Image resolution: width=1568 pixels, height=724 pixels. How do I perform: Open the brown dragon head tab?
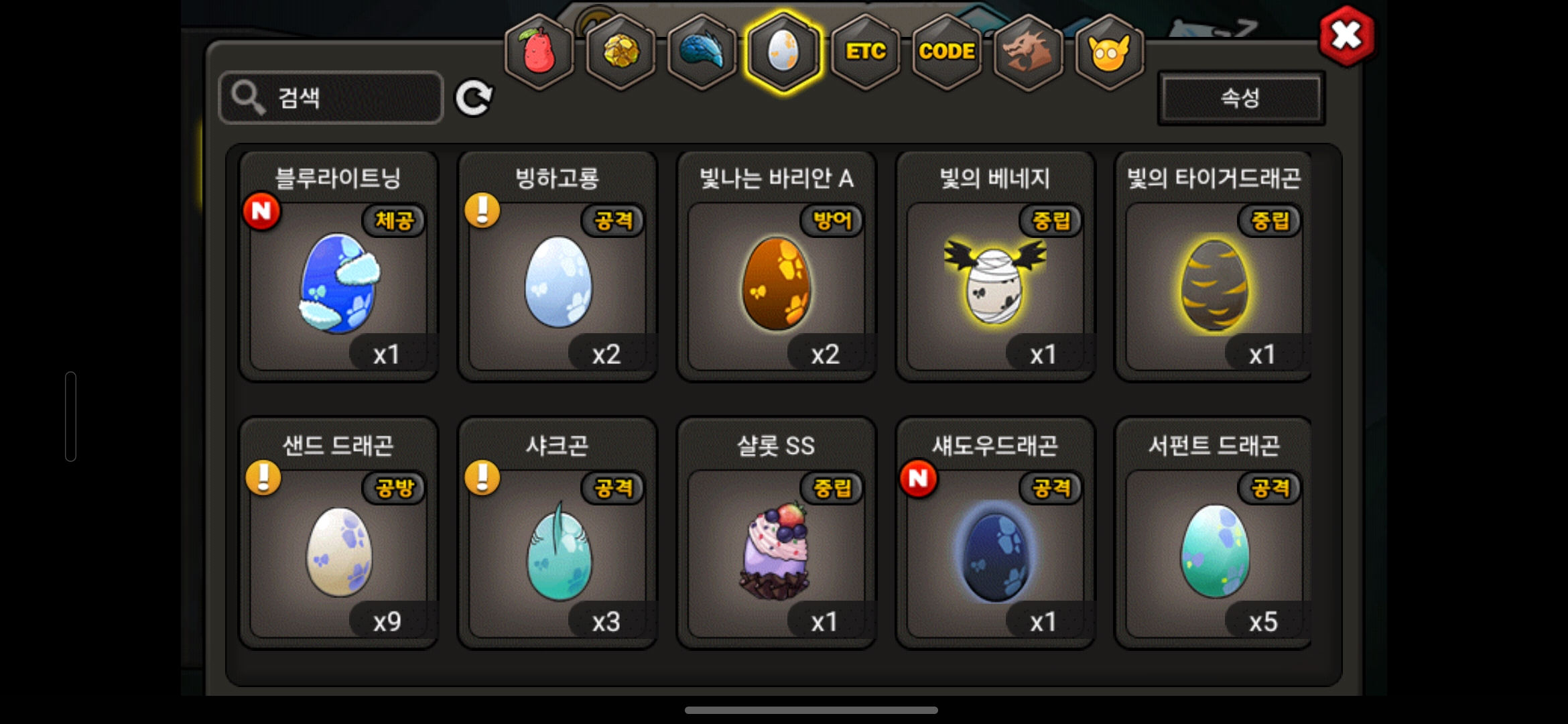click(1028, 52)
